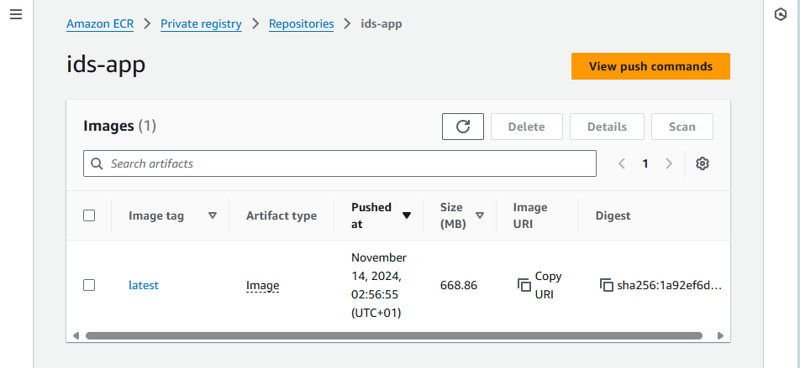Open the hamburger navigation menu
Viewport: 800px width, 368px height.
(16, 14)
